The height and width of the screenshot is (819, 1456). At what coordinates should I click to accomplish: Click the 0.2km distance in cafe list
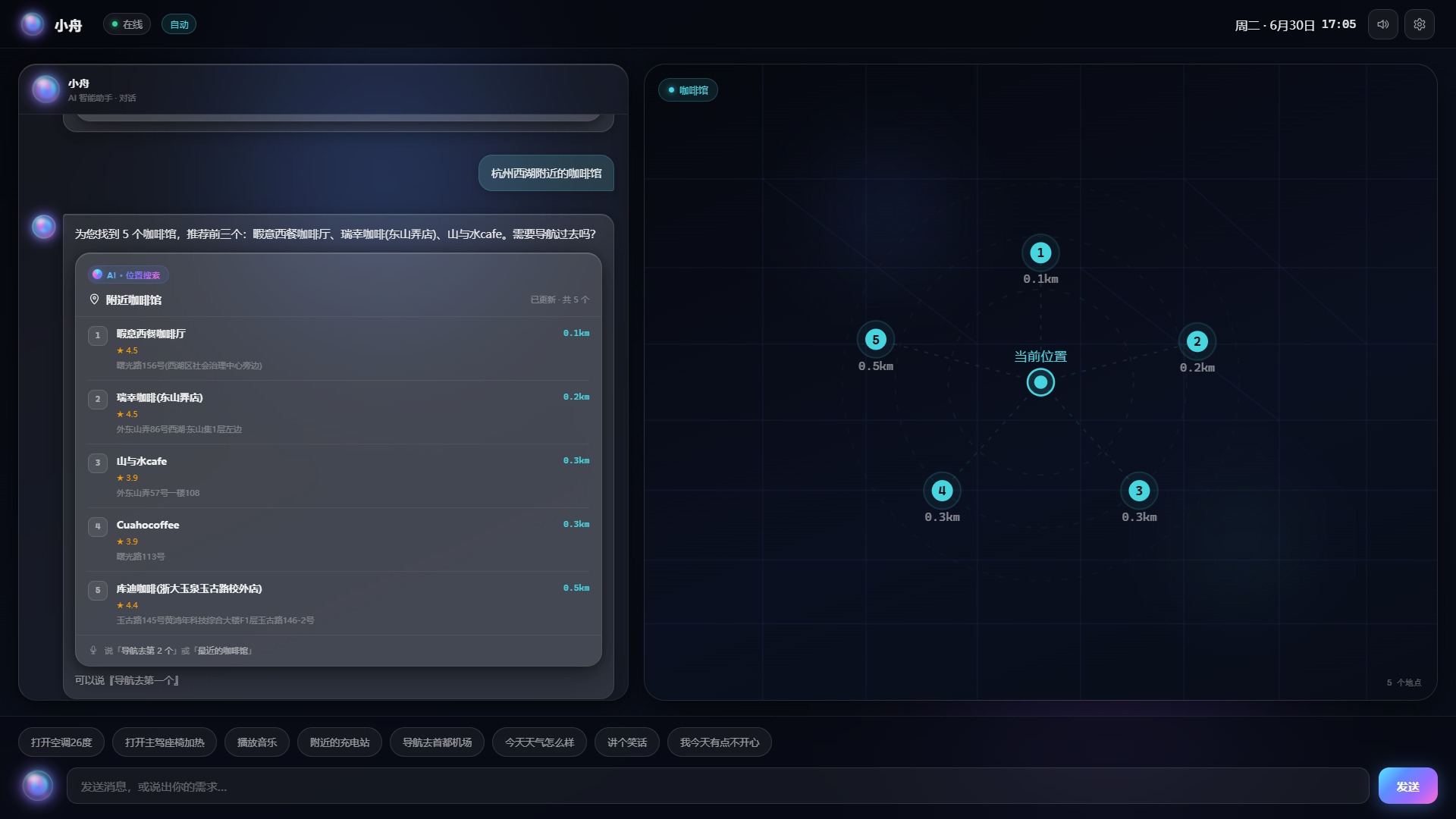click(x=576, y=397)
